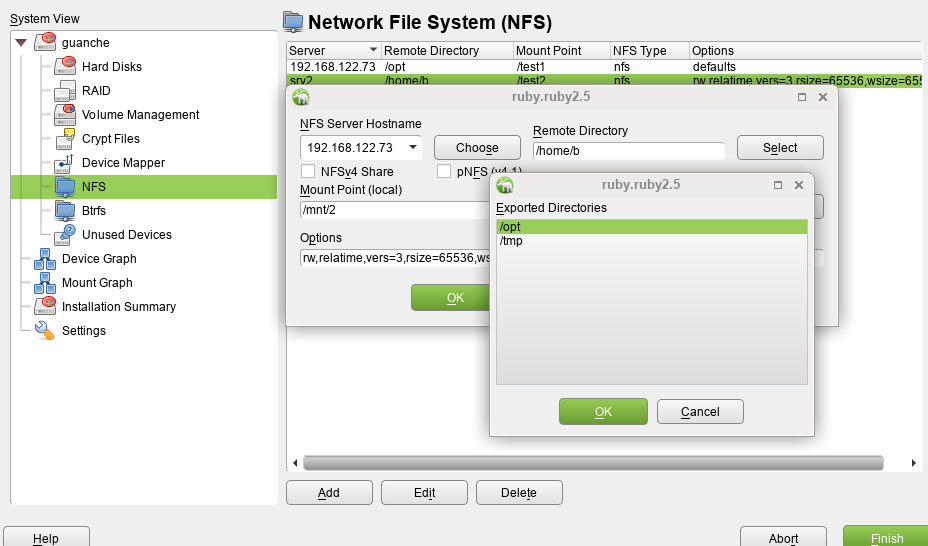Open the NFS Server Hostname dropdown
928x546 pixels.
(412, 148)
